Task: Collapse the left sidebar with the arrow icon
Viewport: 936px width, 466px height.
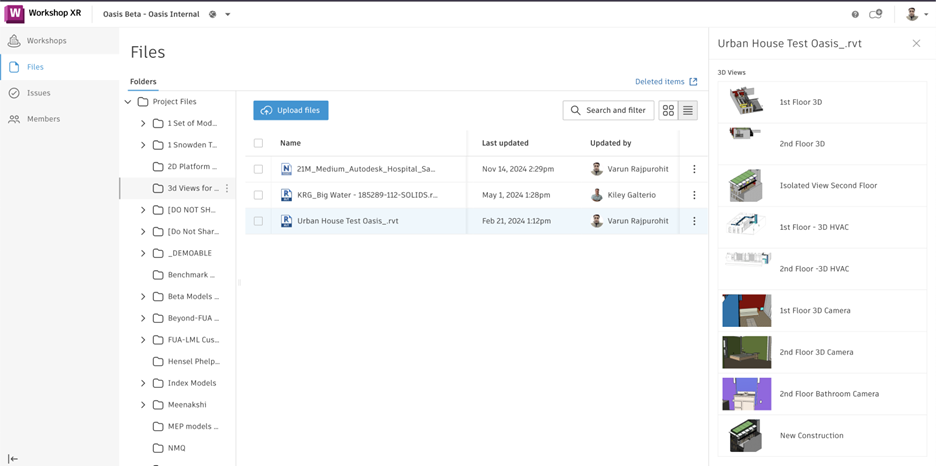Action: click(x=13, y=459)
